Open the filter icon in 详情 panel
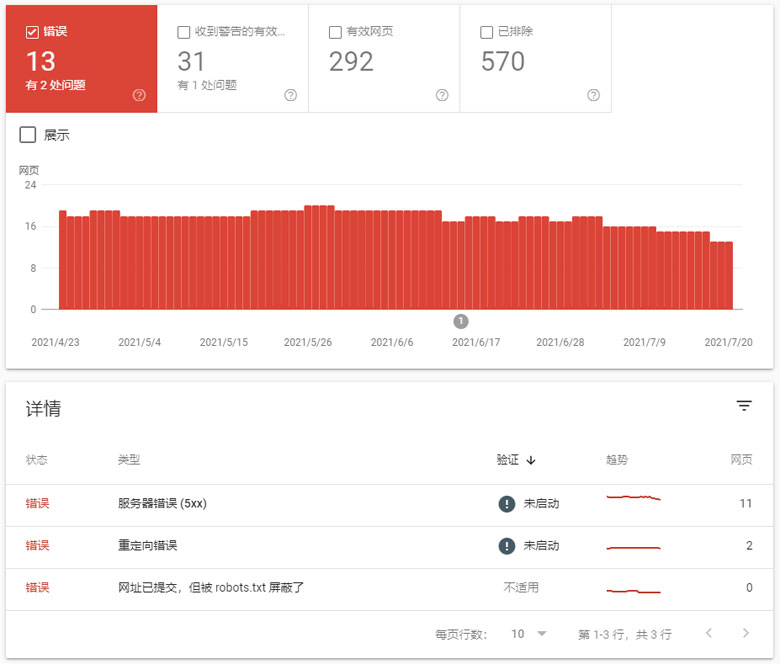 pyautogui.click(x=744, y=406)
